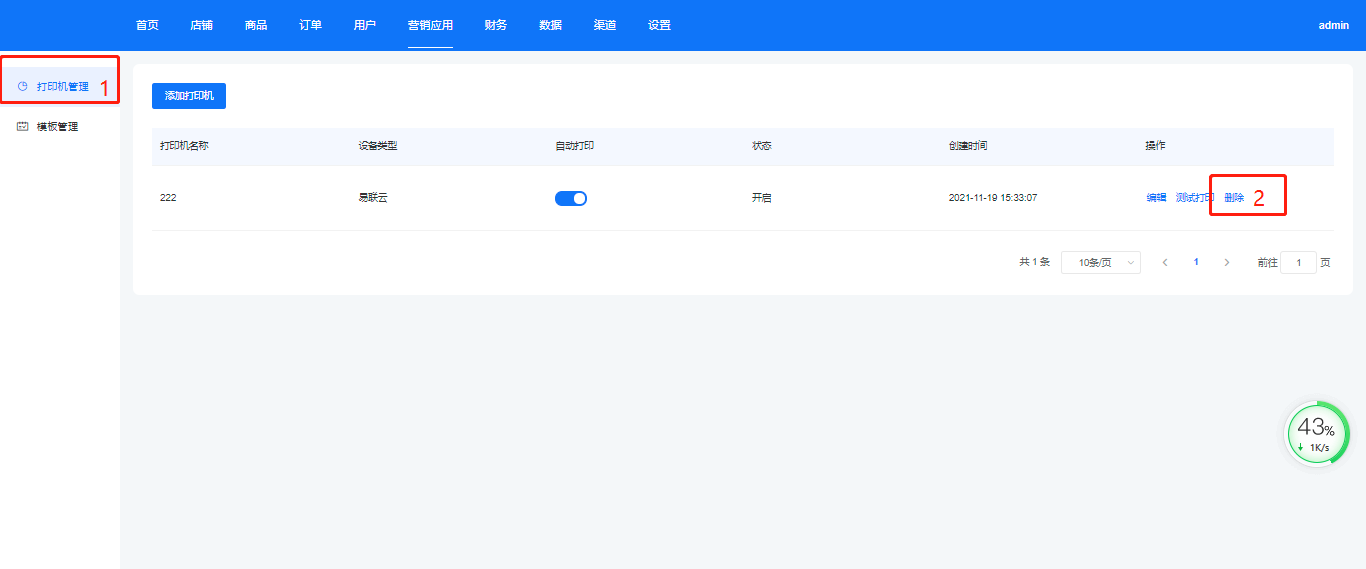Click the go-to-page number input field
Screen dimensions: 1366x569
coord(1298,262)
